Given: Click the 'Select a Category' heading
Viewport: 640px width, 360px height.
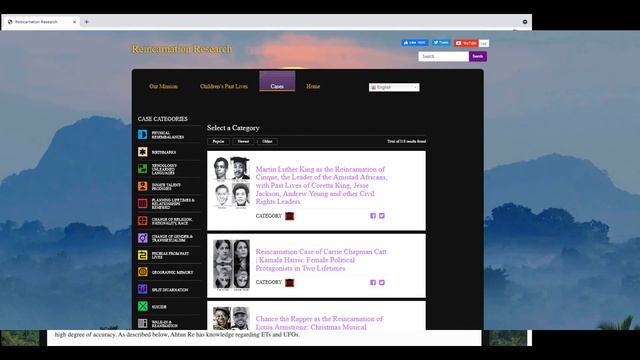Looking at the screenshot, I should (233, 128).
